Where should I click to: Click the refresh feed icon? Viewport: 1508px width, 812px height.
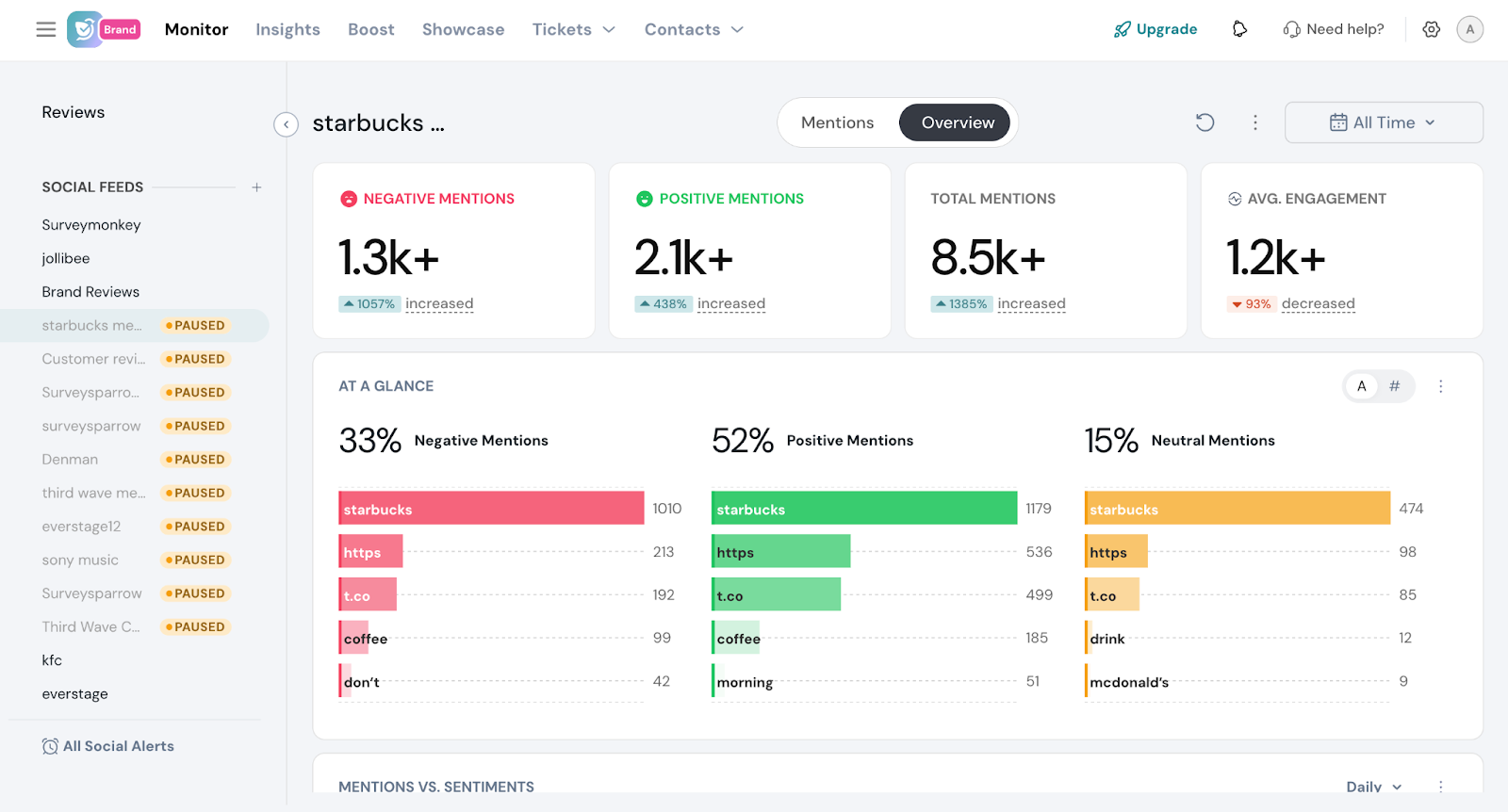click(x=1205, y=122)
